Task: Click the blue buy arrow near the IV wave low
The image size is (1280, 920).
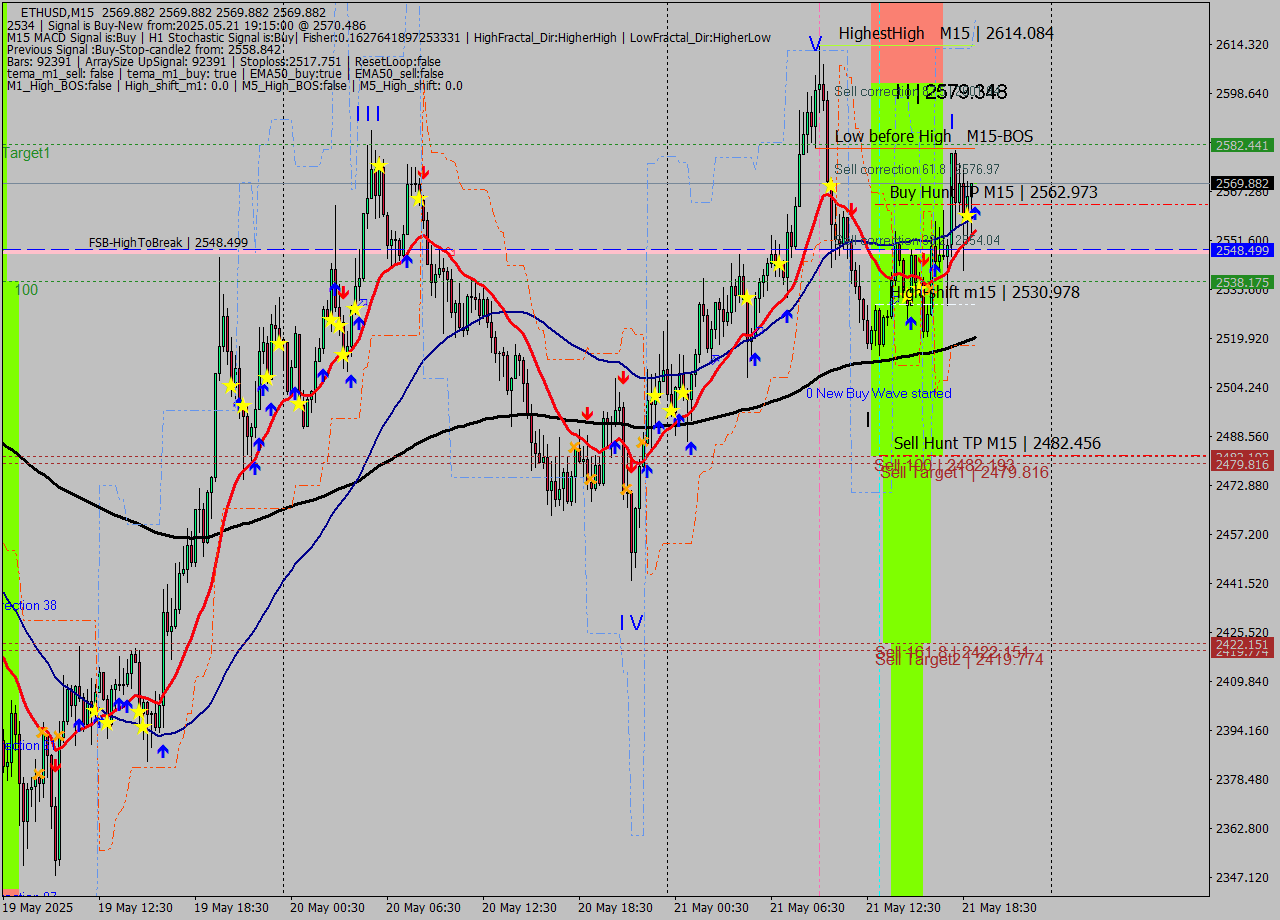Action: click(x=647, y=469)
